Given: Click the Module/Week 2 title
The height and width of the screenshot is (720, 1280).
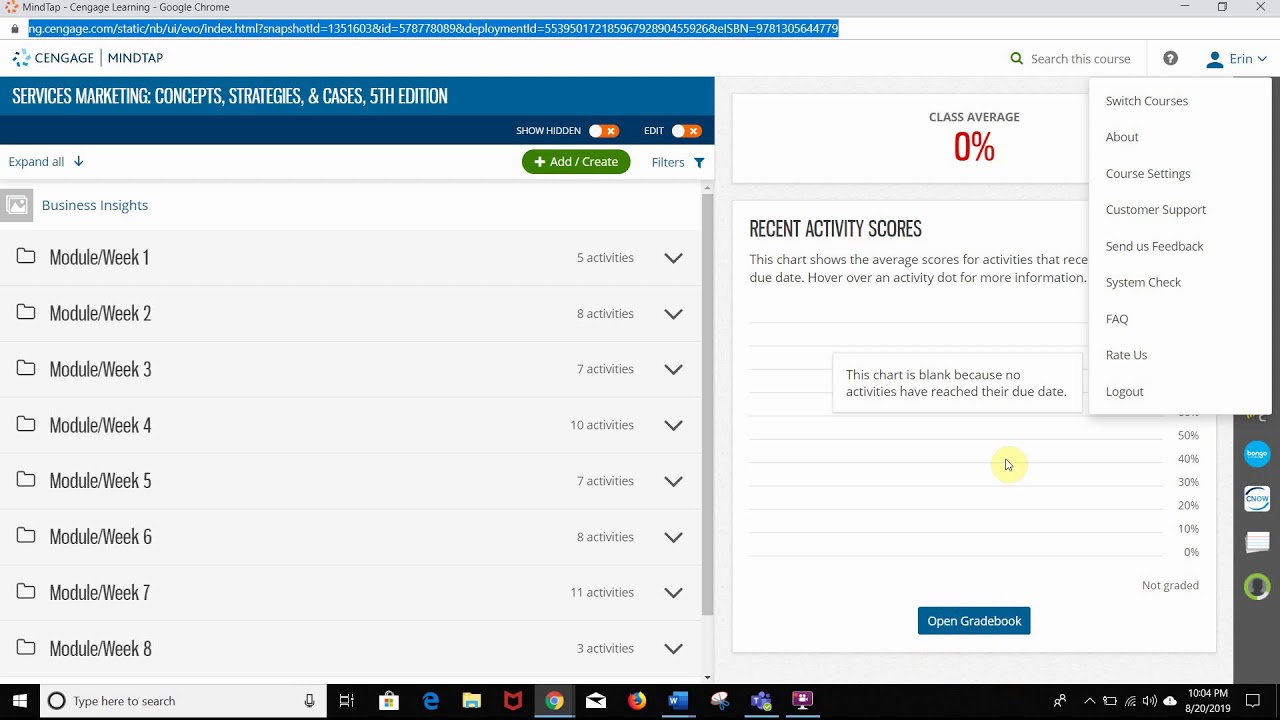Looking at the screenshot, I should point(100,313).
